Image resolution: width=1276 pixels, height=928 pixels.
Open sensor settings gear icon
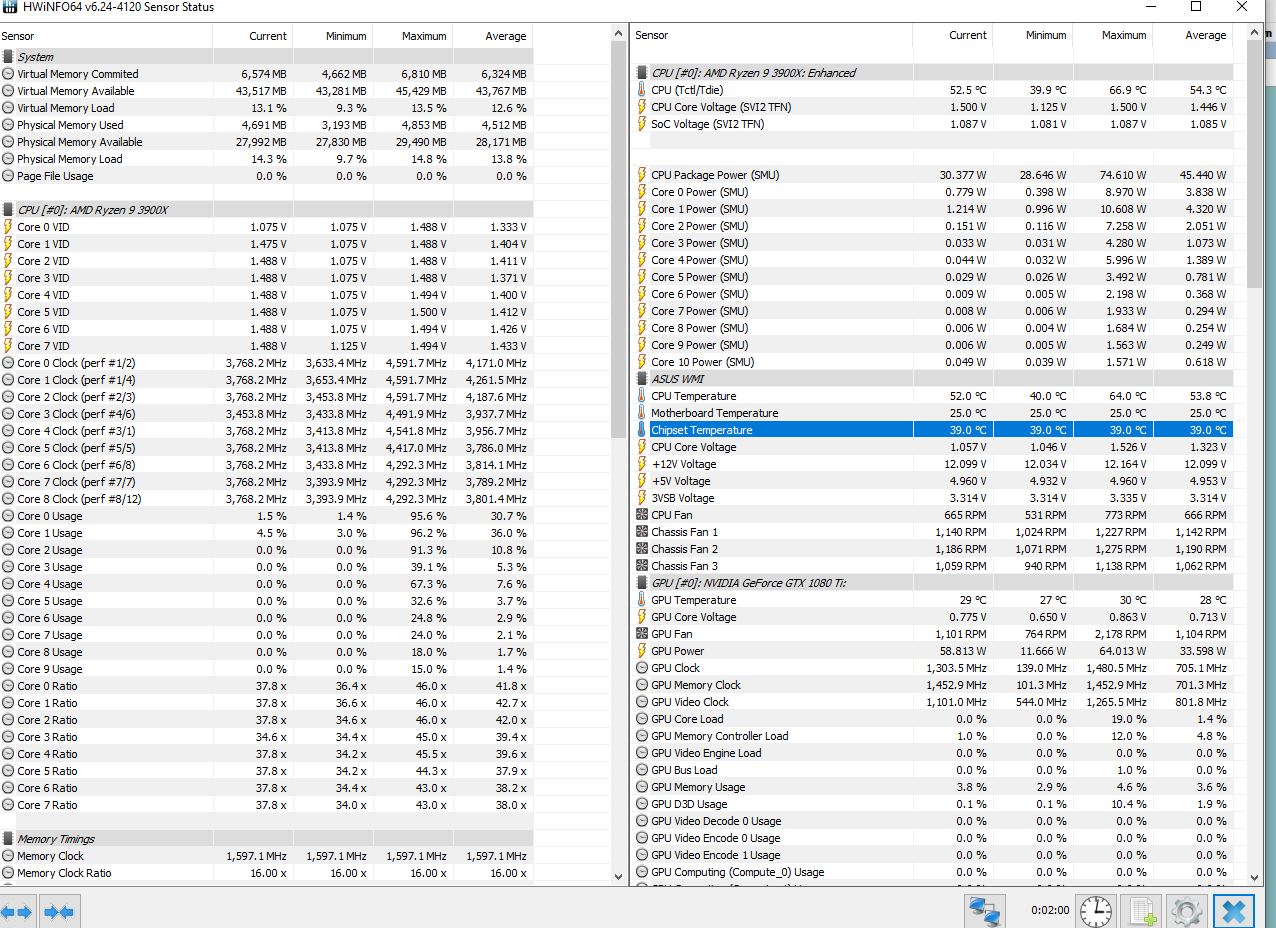(1186, 911)
